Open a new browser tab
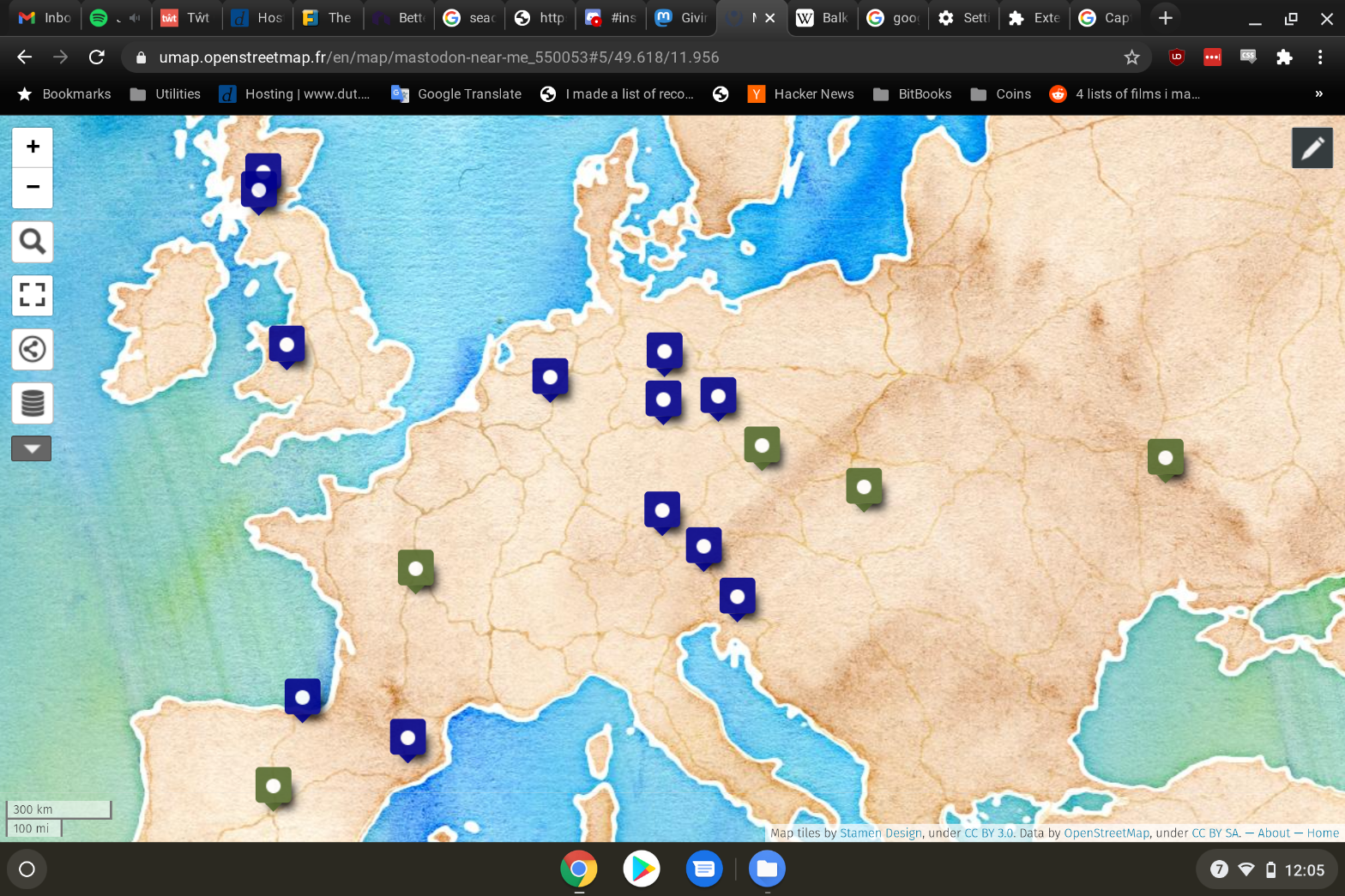This screenshot has height=896, width=1345. (x=1165, y=17)
